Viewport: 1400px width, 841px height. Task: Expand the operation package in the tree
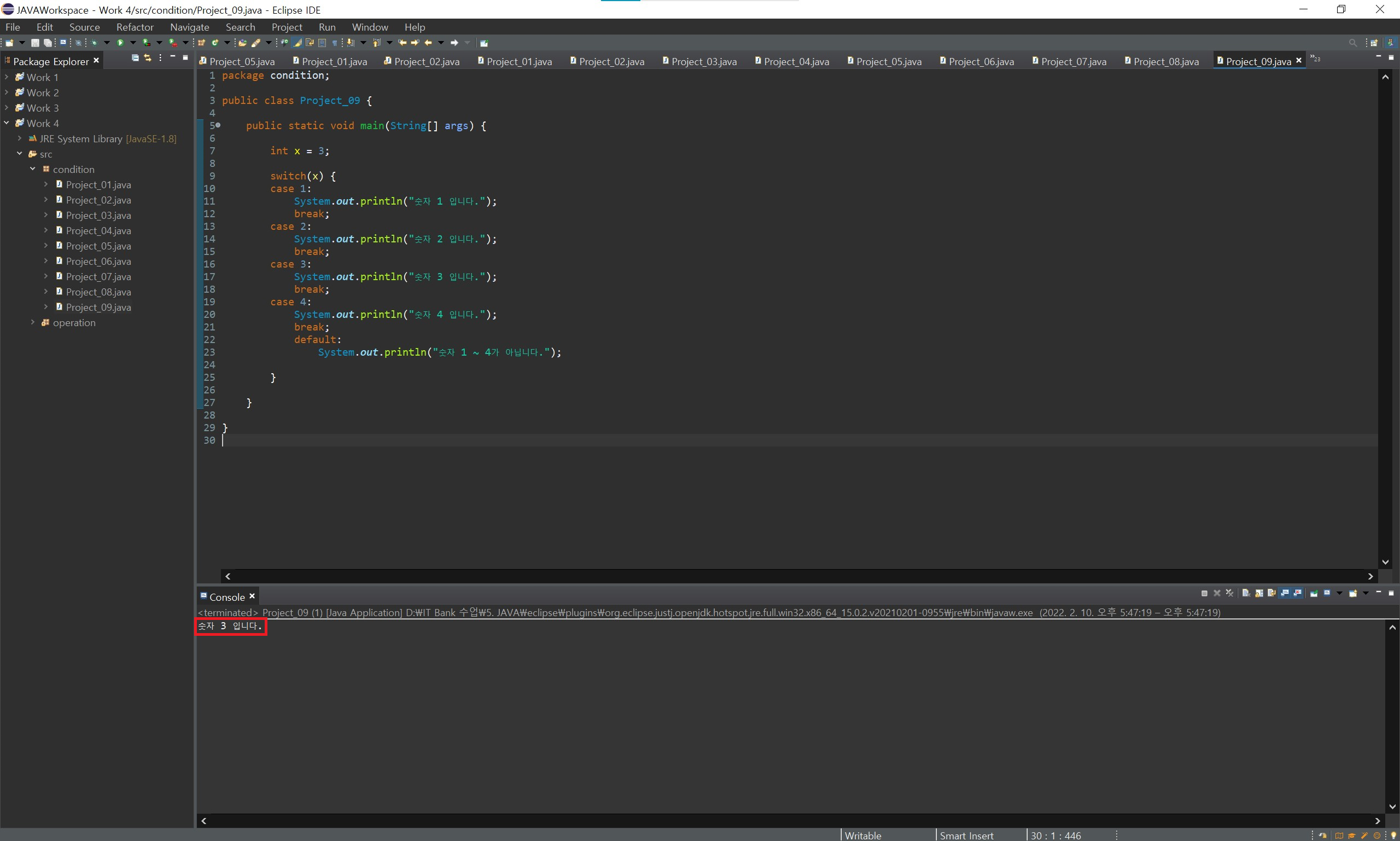pyautogui.click(x=33, y=322)
